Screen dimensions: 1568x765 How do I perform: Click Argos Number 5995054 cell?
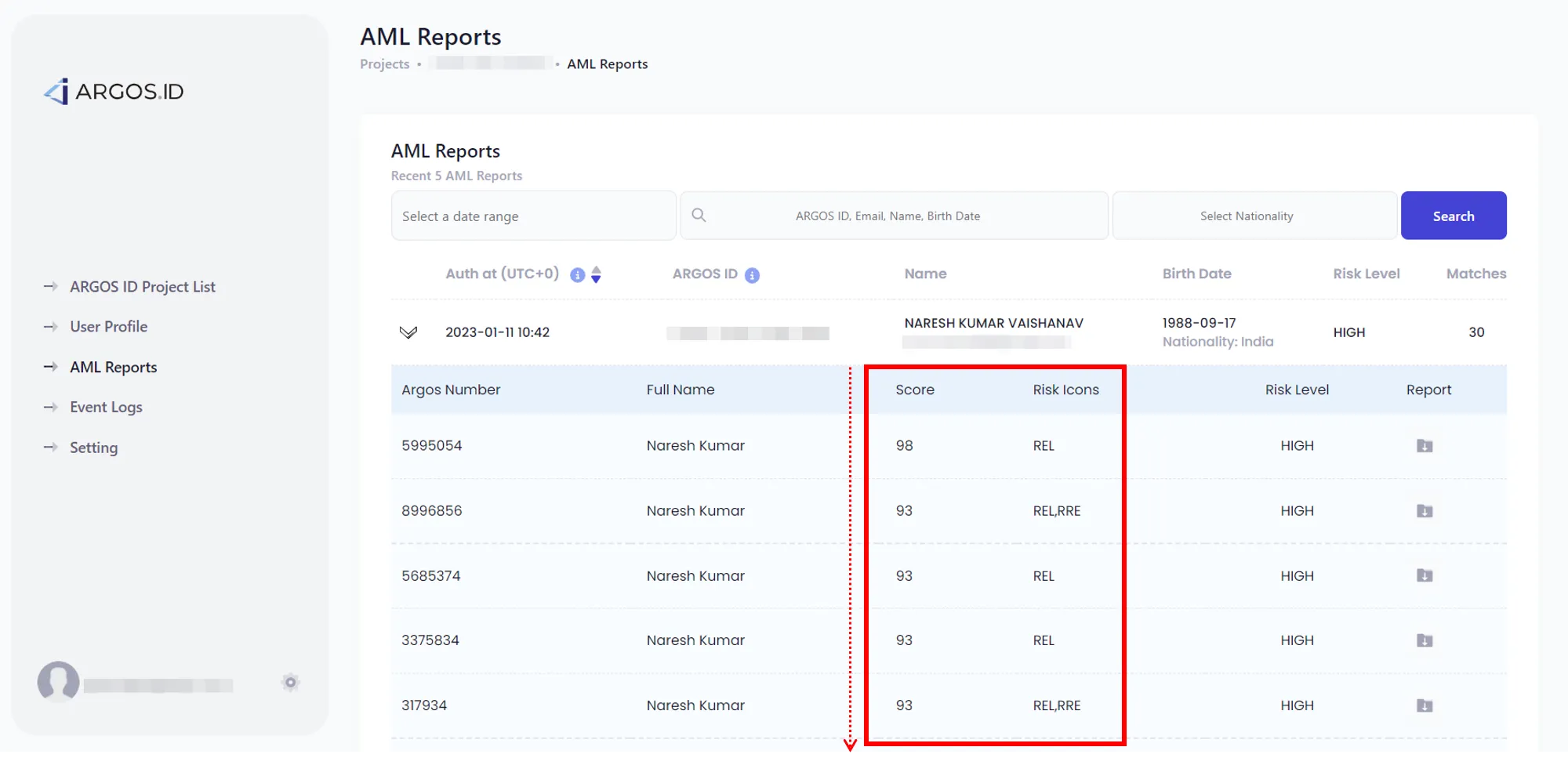[431, 445]
